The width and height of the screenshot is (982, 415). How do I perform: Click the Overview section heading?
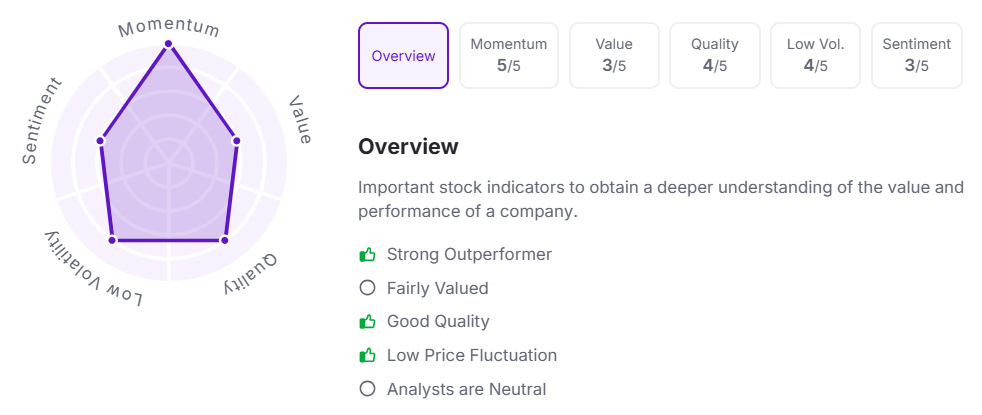point(408,147)
